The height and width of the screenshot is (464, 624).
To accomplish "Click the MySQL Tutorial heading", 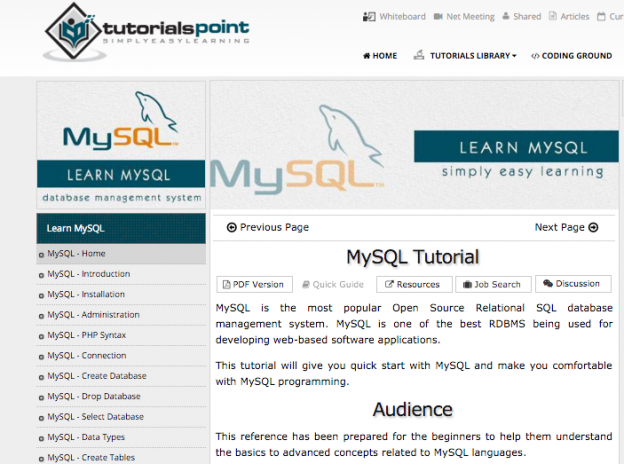I will click(413, 257).
